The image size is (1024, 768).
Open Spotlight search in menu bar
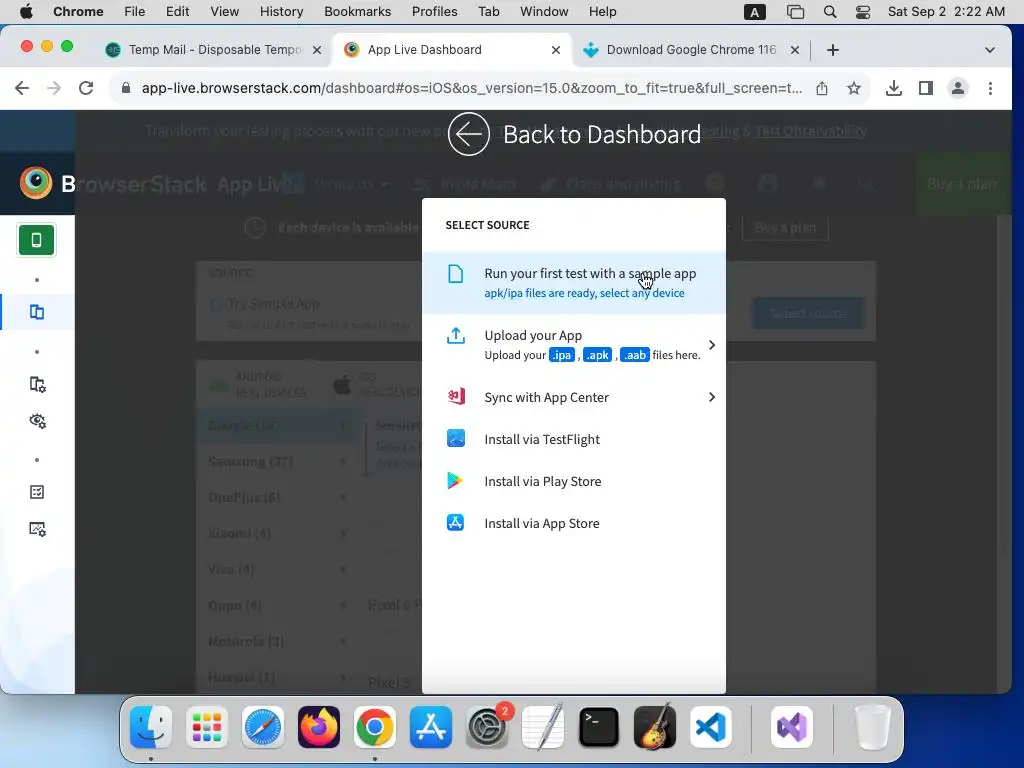[829, 11]
